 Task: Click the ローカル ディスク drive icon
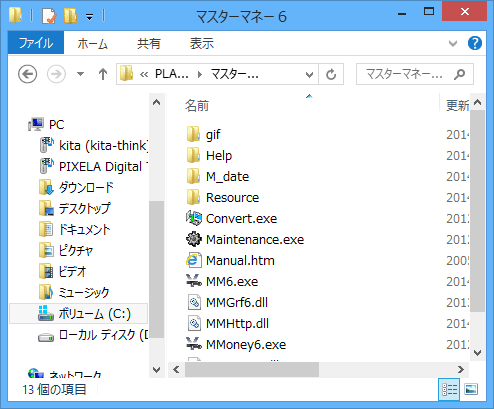46,337
